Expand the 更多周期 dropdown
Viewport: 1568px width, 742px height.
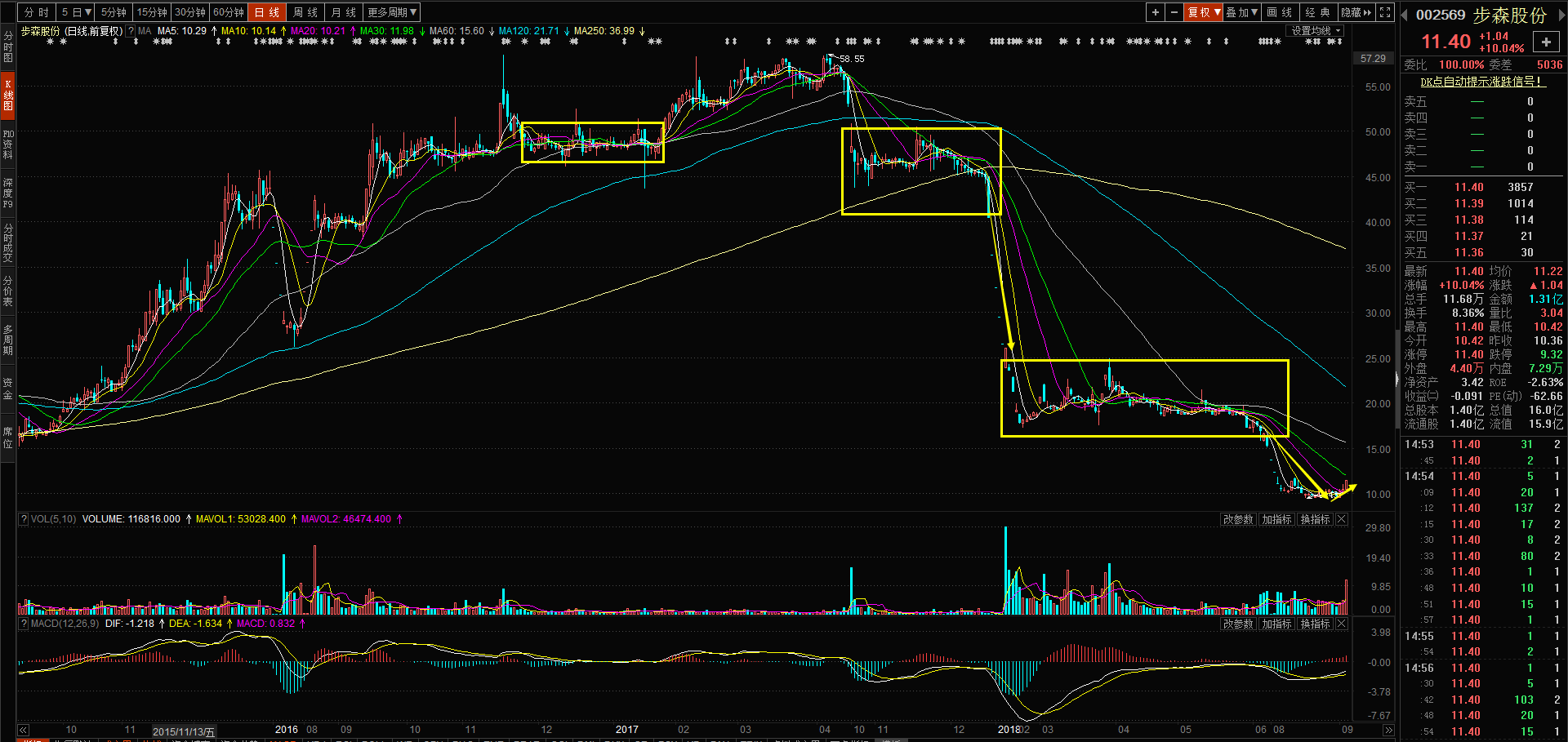(x=392, y=12)
